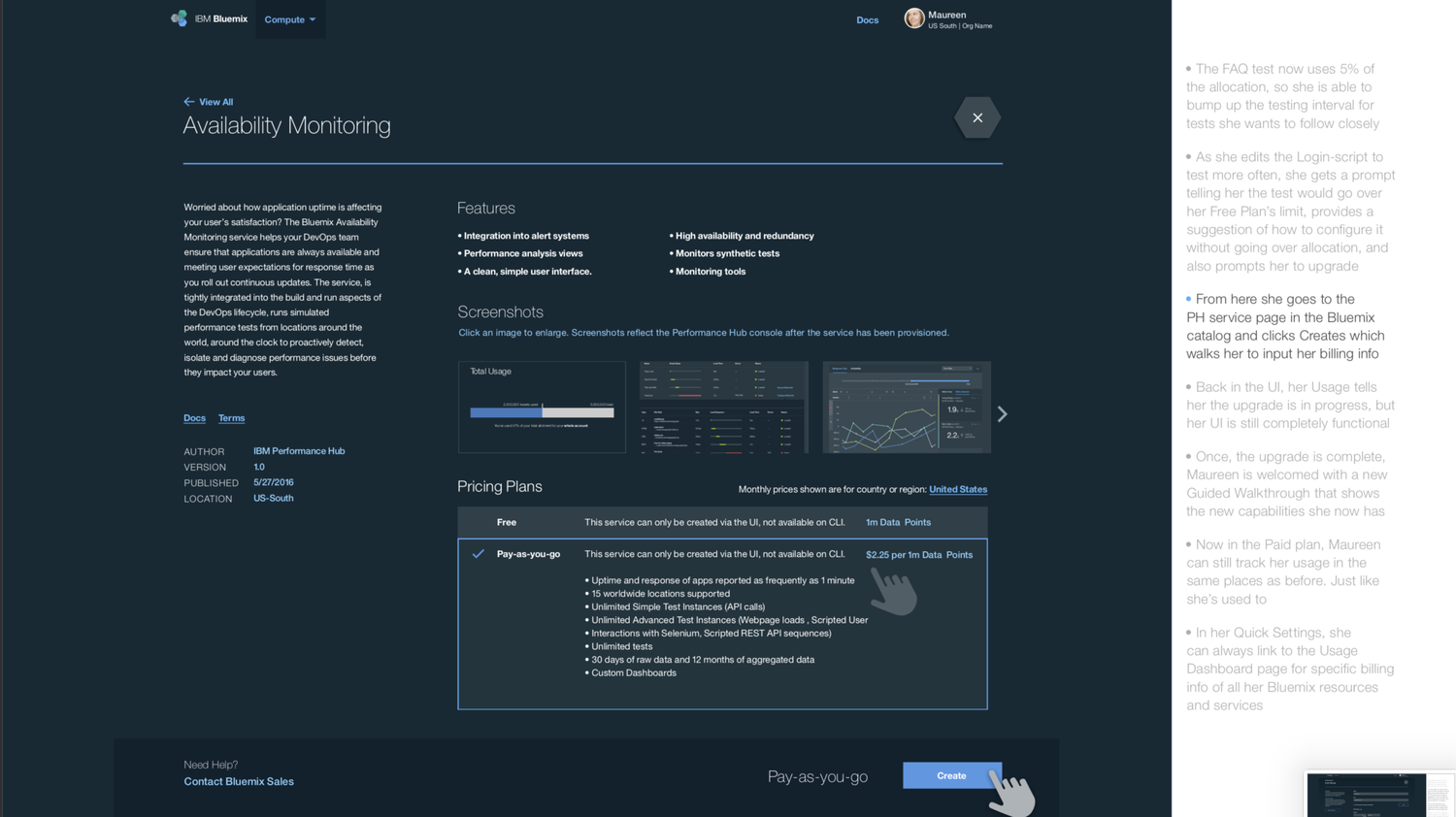Enlarge the Total Usage screenshot thumbnail
The height and width of the screenshot is (817, 1456).
(542, 407)
